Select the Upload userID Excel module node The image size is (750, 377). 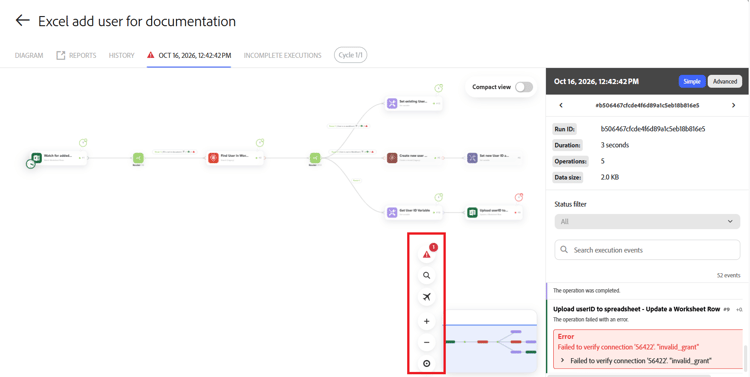(494, 212)
